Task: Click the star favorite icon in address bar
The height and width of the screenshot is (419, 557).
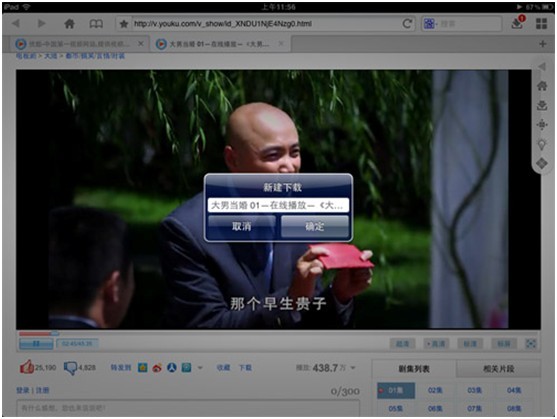Action: click(x=124, y=24)
